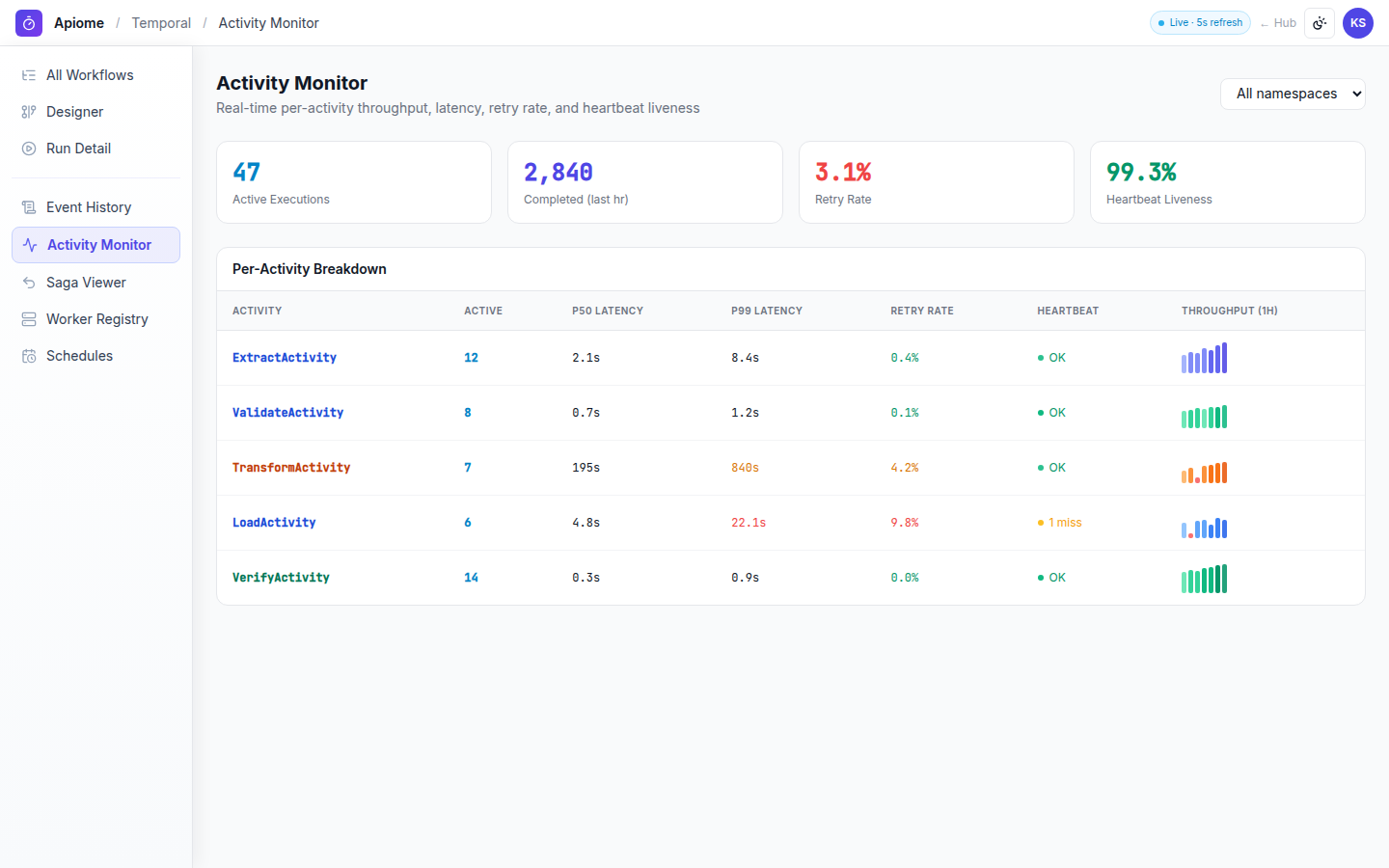Toggle the light/dark theme button
The width and height of the screenshot is (1389, 868).
[x=1320, y=23]
